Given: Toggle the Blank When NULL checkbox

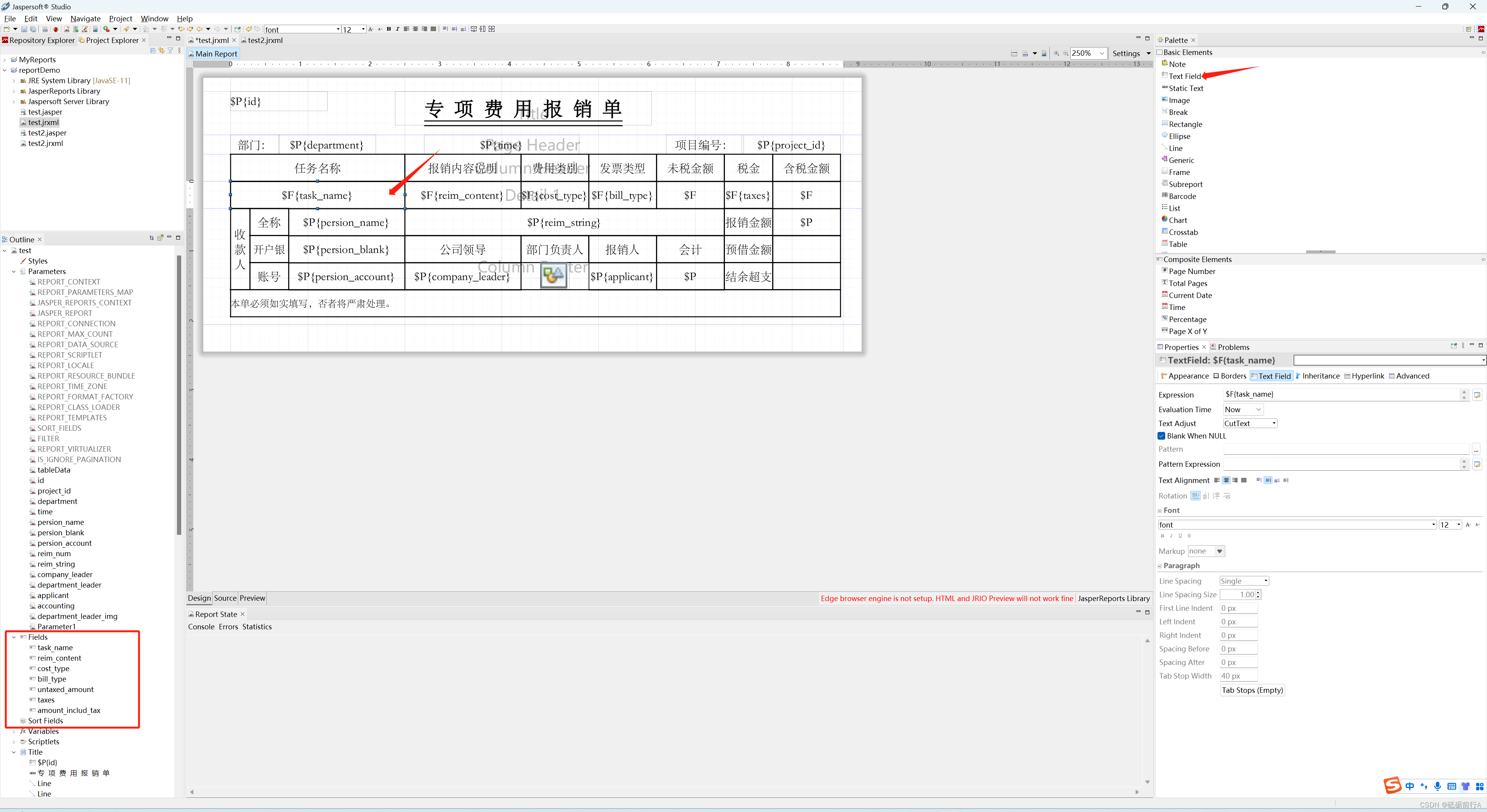Looking at the screenshot, I should pyautogui.click(x=1161, y=436).
